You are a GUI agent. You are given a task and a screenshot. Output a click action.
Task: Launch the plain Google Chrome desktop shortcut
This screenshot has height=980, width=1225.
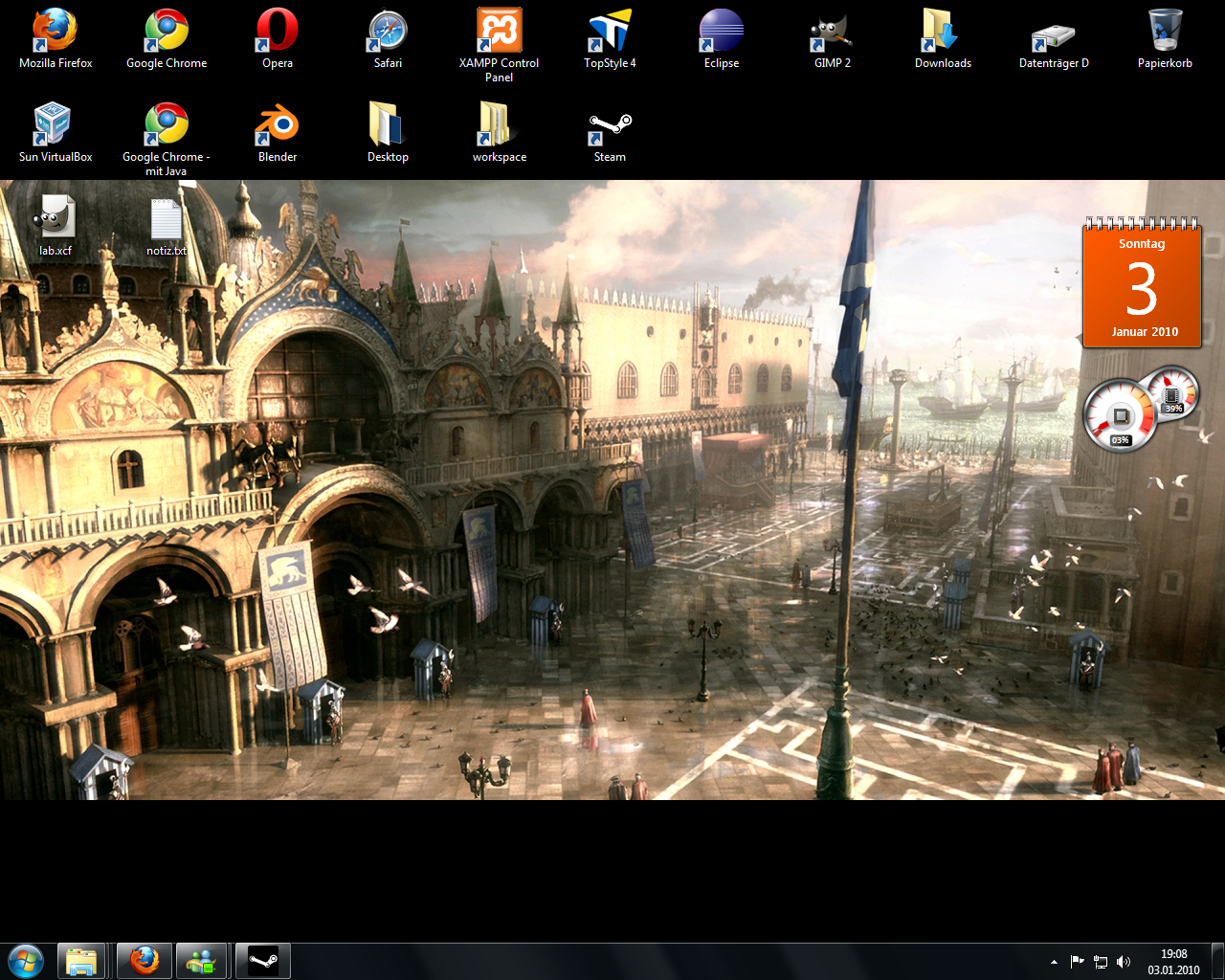pyautogui.click(x=167, y=39)
